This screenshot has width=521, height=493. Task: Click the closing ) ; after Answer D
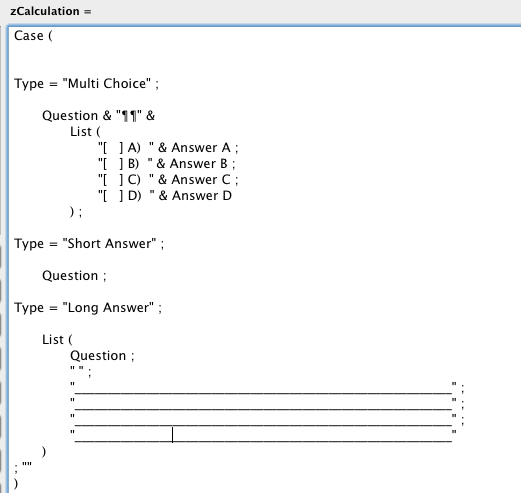(76, 212)
